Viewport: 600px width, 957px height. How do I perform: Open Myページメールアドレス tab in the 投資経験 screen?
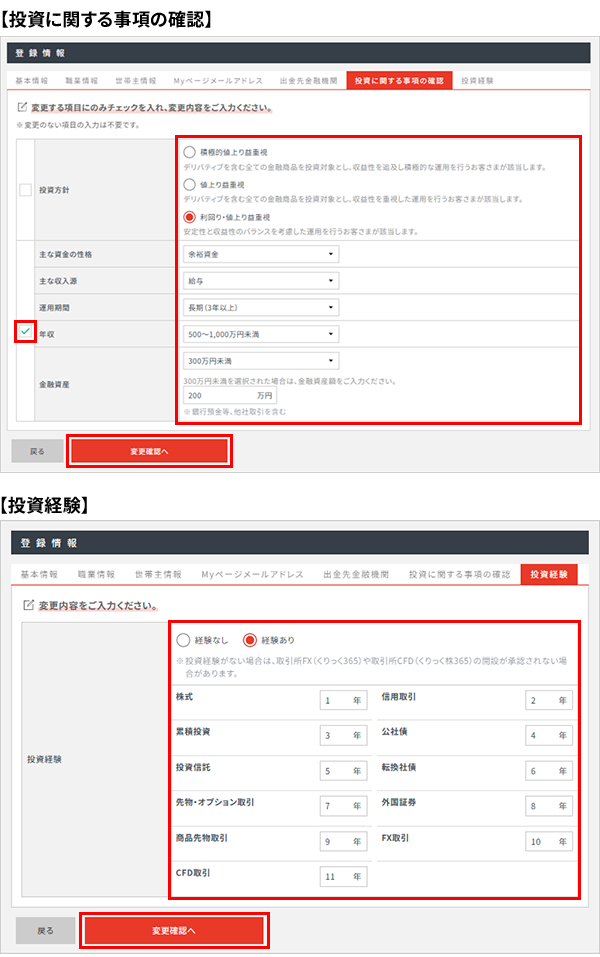tap(252, 574)
